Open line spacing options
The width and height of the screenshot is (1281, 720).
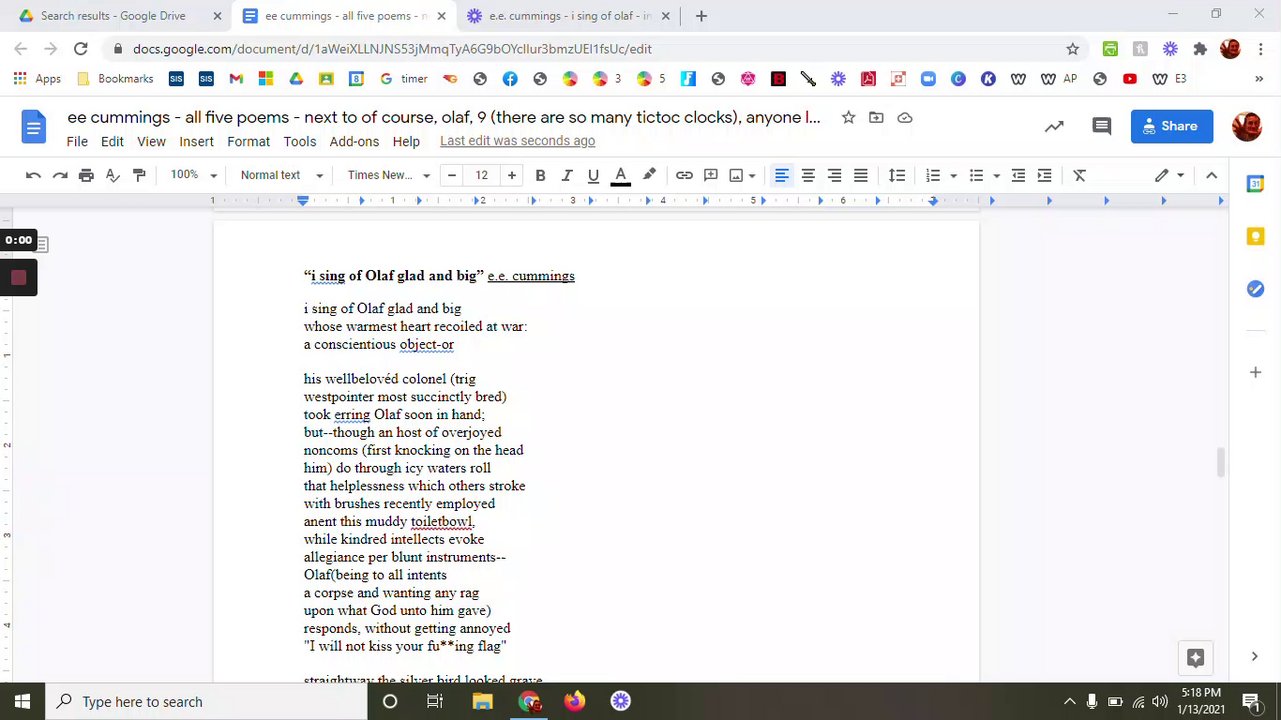click(897, 175)
